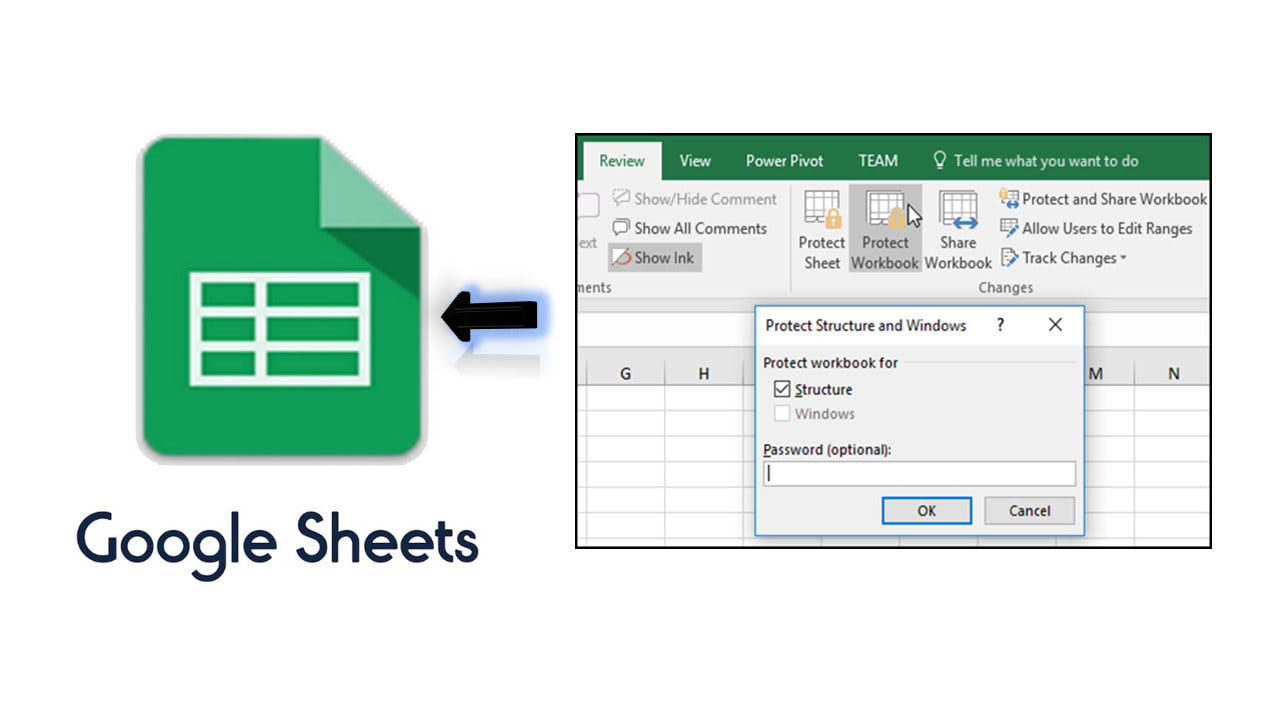
Task: Click the dialog Help question mark
Action: coord(1000,325)
